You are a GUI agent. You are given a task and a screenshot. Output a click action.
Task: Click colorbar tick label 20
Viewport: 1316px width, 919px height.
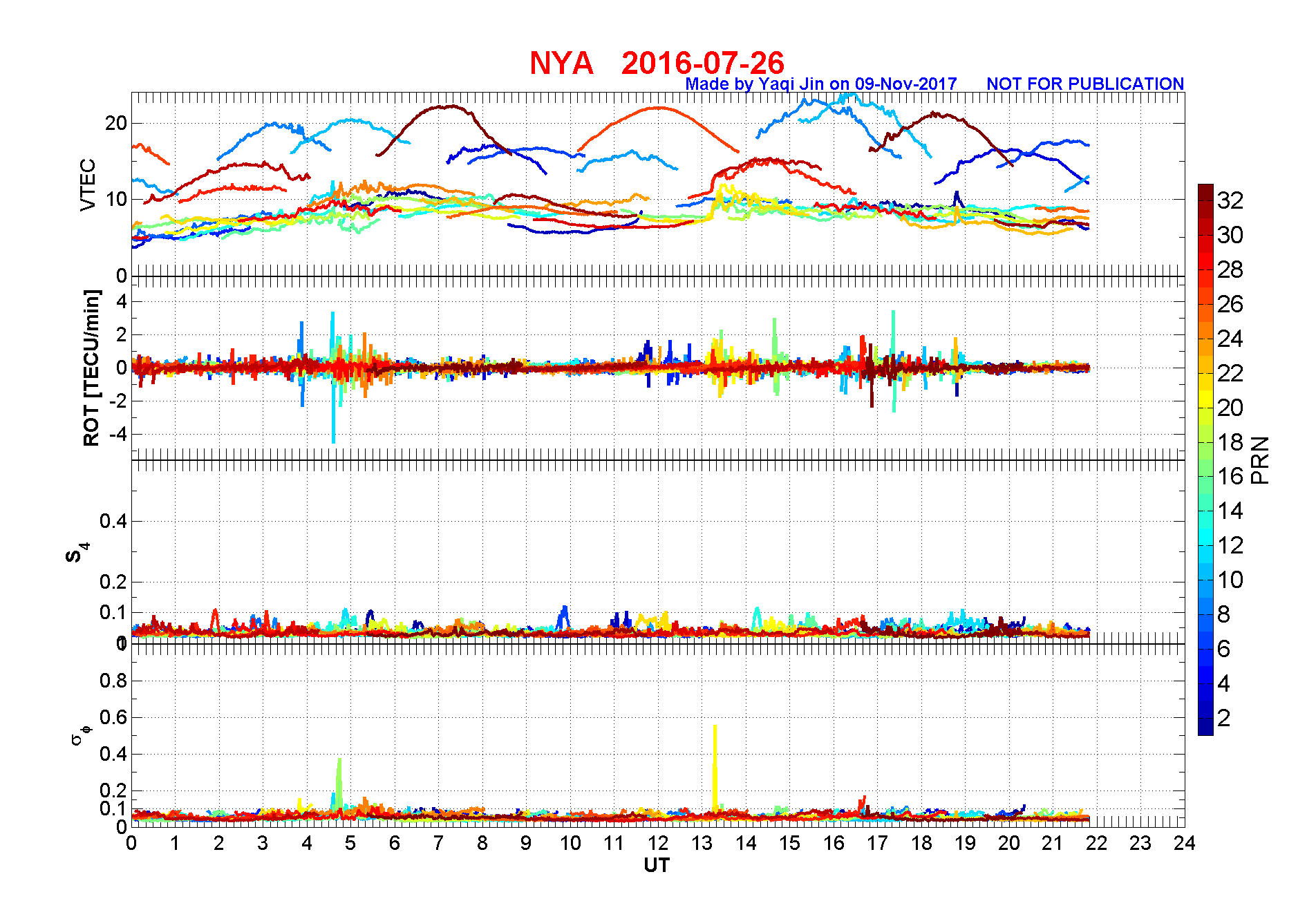pos(1230,408)
